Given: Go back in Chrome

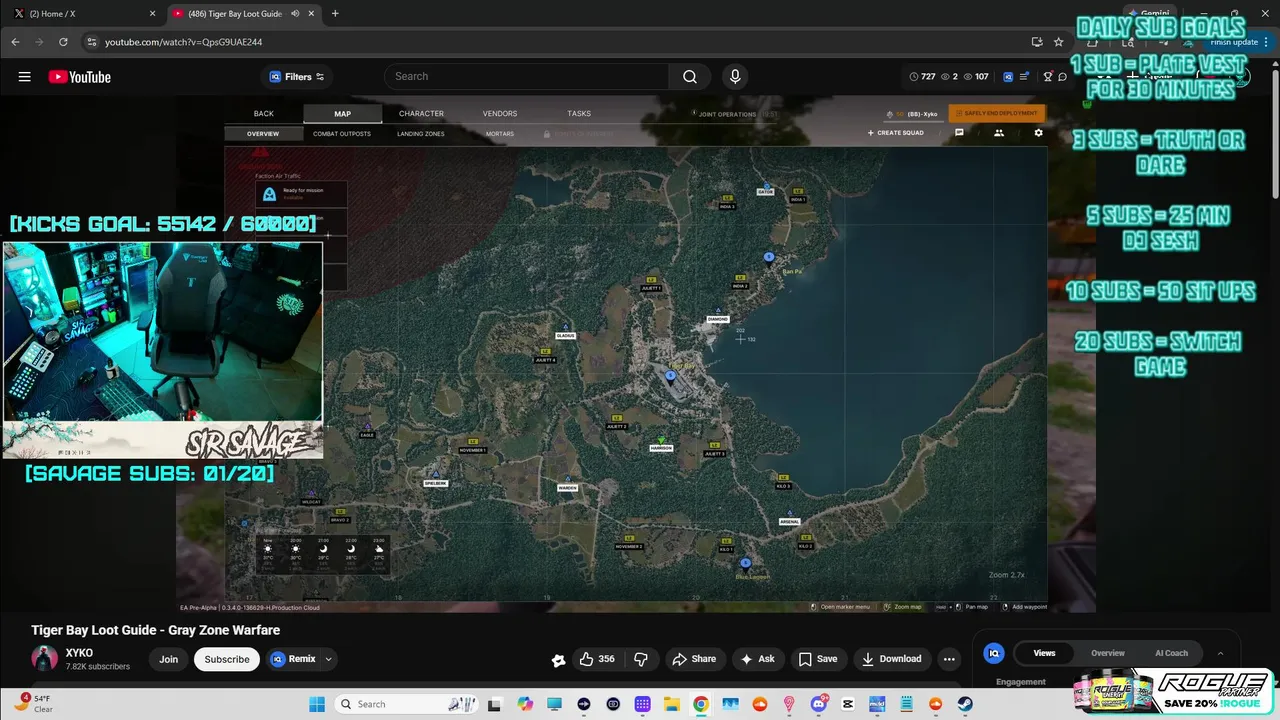Looking at the screenshot, I should click(15, 42).
